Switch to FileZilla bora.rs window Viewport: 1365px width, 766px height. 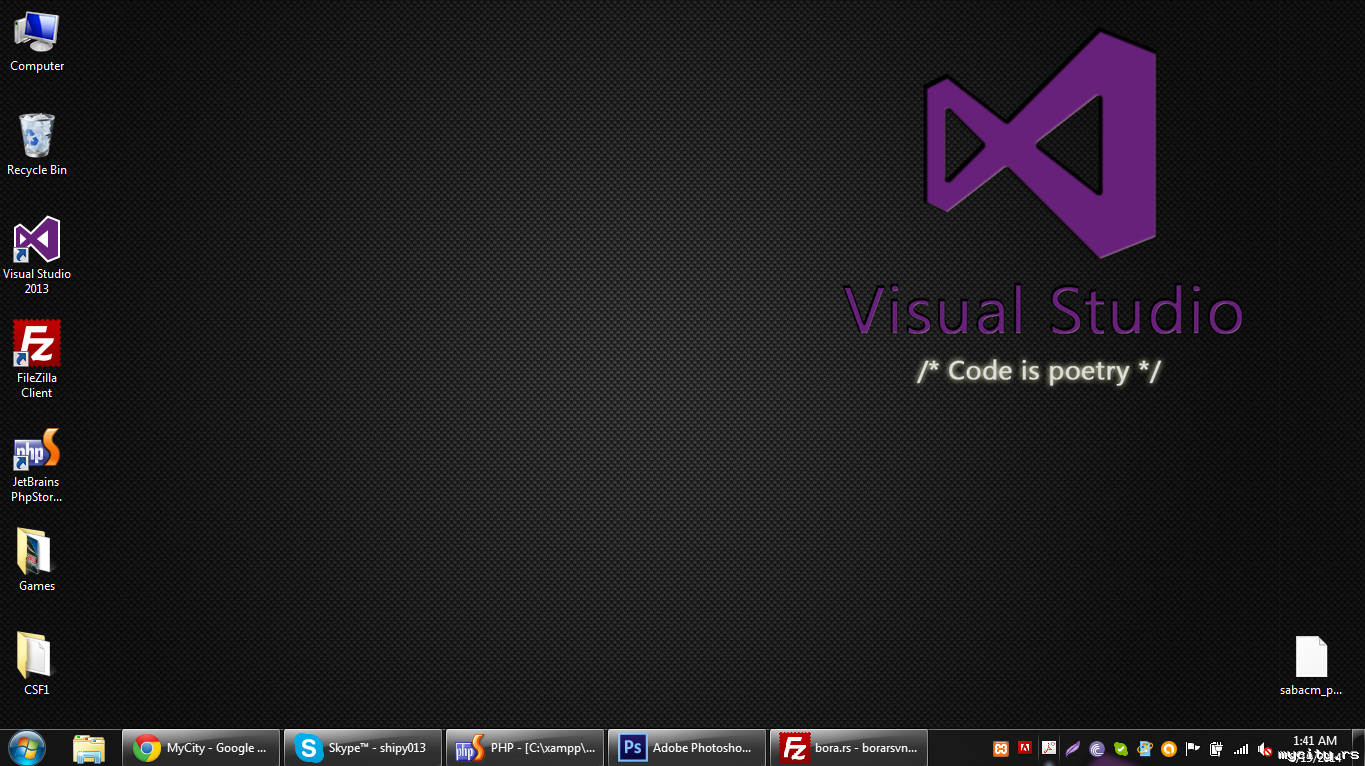[849, 748]
